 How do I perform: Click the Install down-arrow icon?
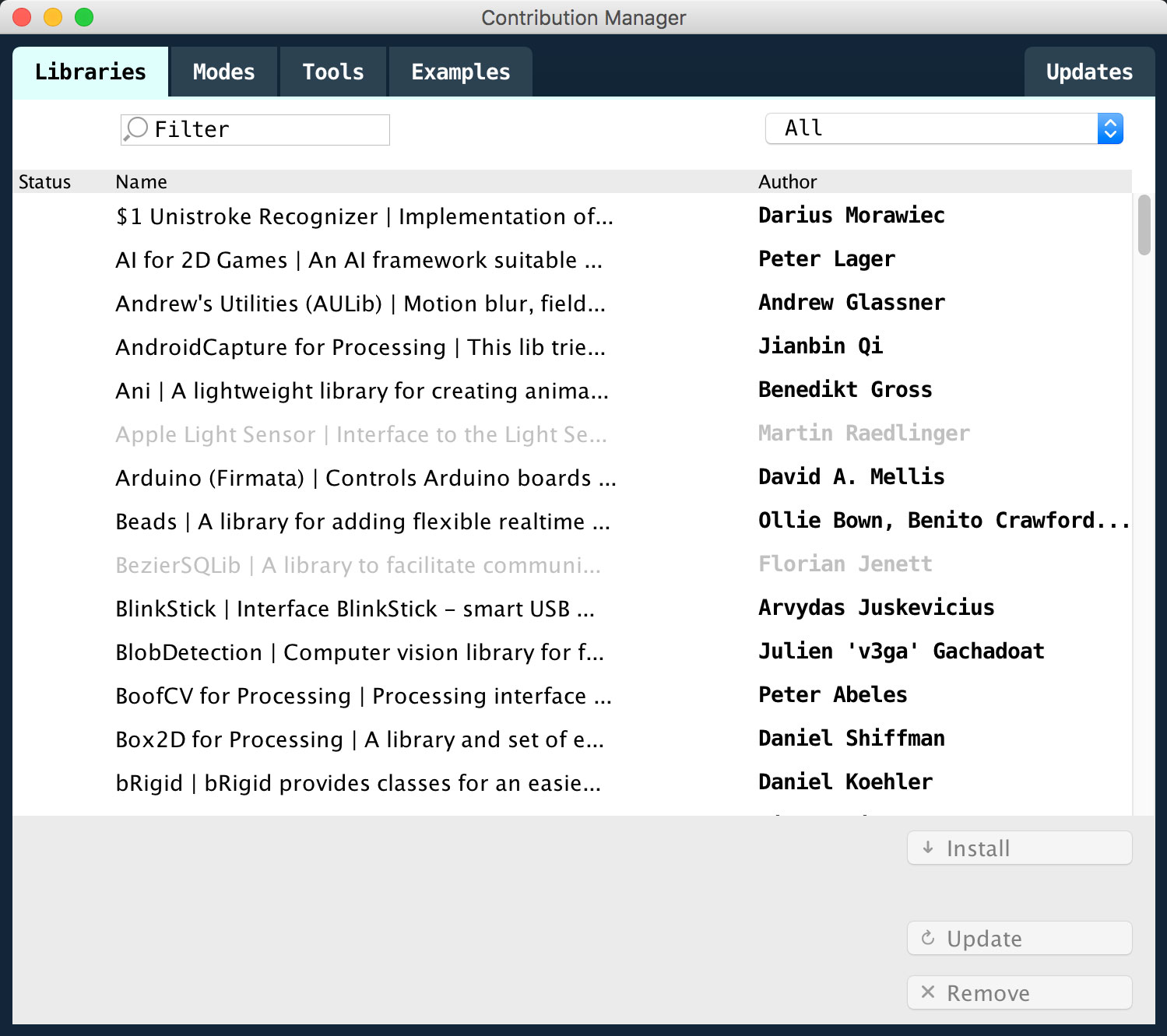tap(928, 848)
